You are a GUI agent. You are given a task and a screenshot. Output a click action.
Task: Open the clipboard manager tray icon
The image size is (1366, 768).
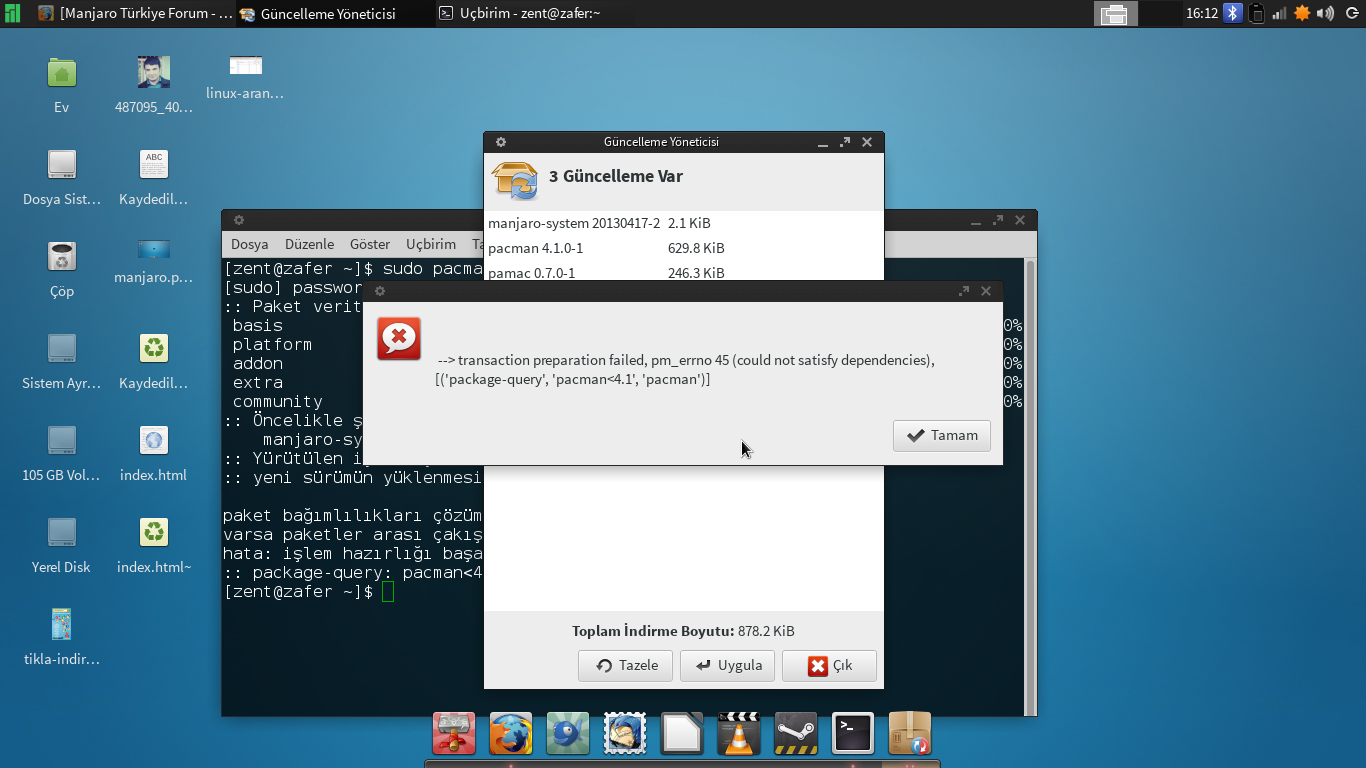click(x=1257, y=13)
